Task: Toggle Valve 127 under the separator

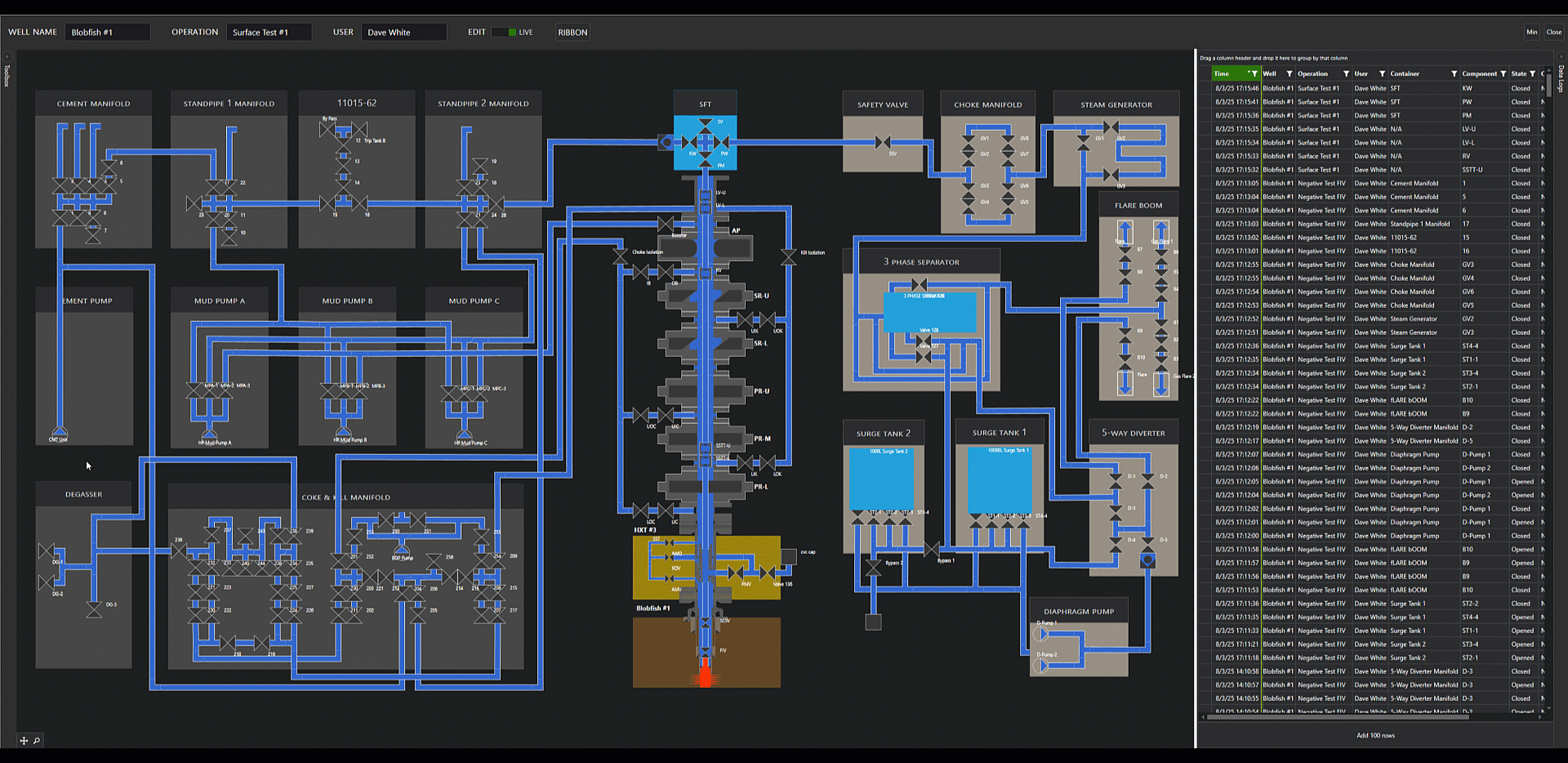Action: [924, 356]
